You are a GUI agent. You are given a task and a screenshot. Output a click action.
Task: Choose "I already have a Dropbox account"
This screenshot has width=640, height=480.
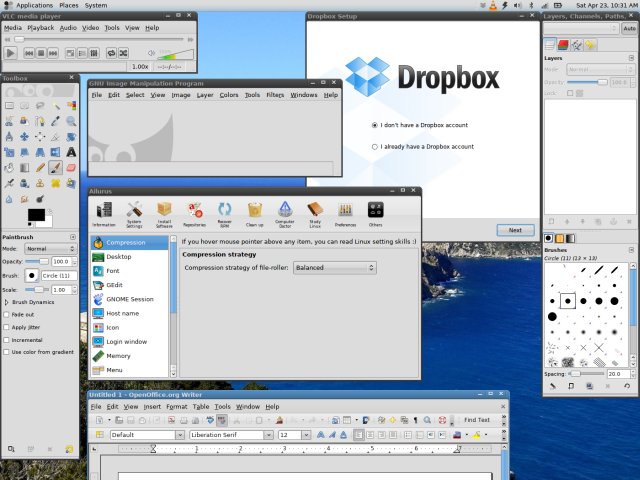[375, 146]
